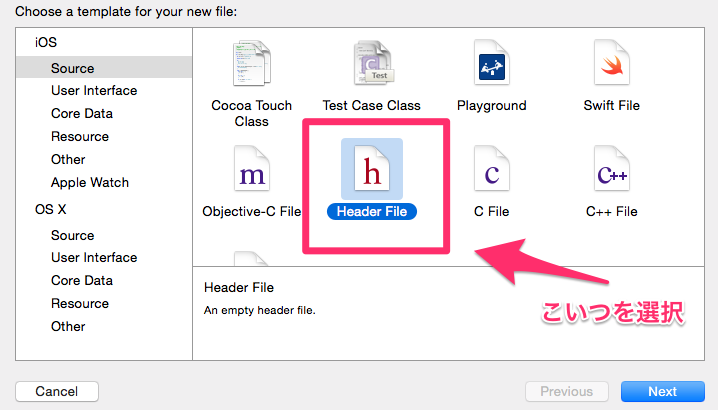Open User Interface under iOS
Viewport: 718px width, 410px height.
[94, 91]
